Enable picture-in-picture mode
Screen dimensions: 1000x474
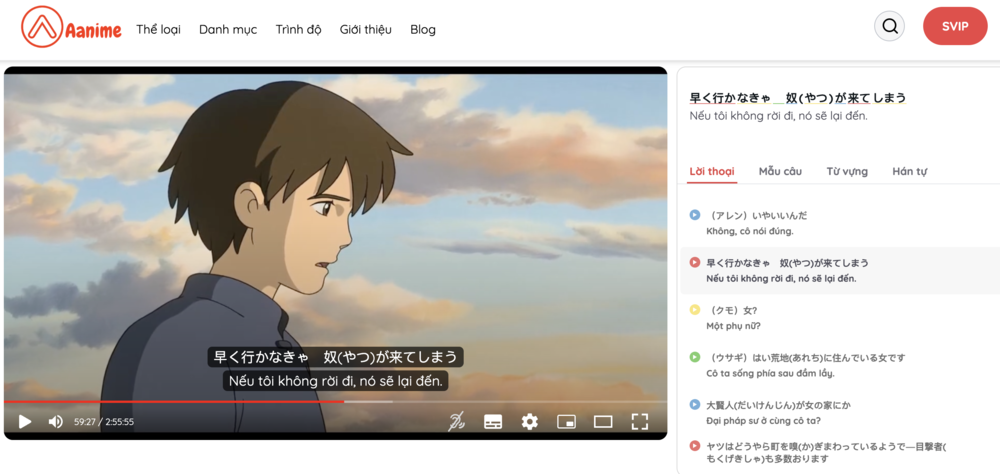click(566, 422)
